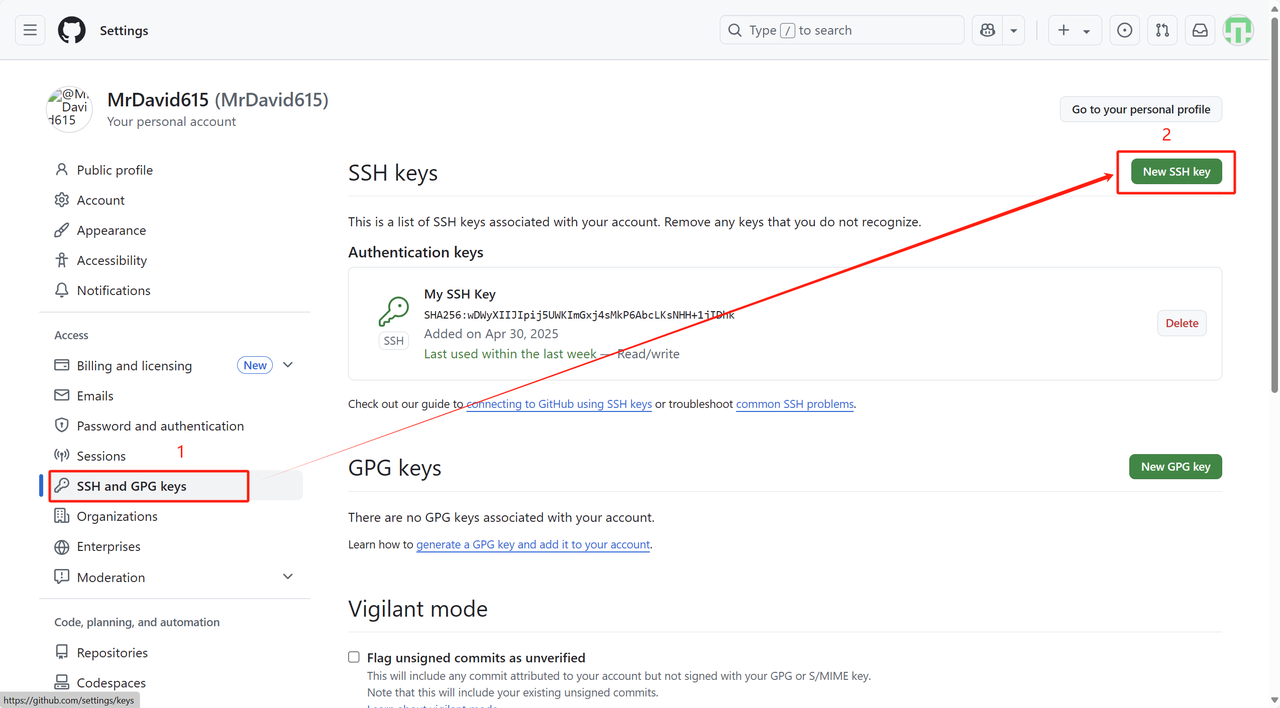Open the hamburger navigation menu
Screen dimensions: 1280x708
[30, 30]
